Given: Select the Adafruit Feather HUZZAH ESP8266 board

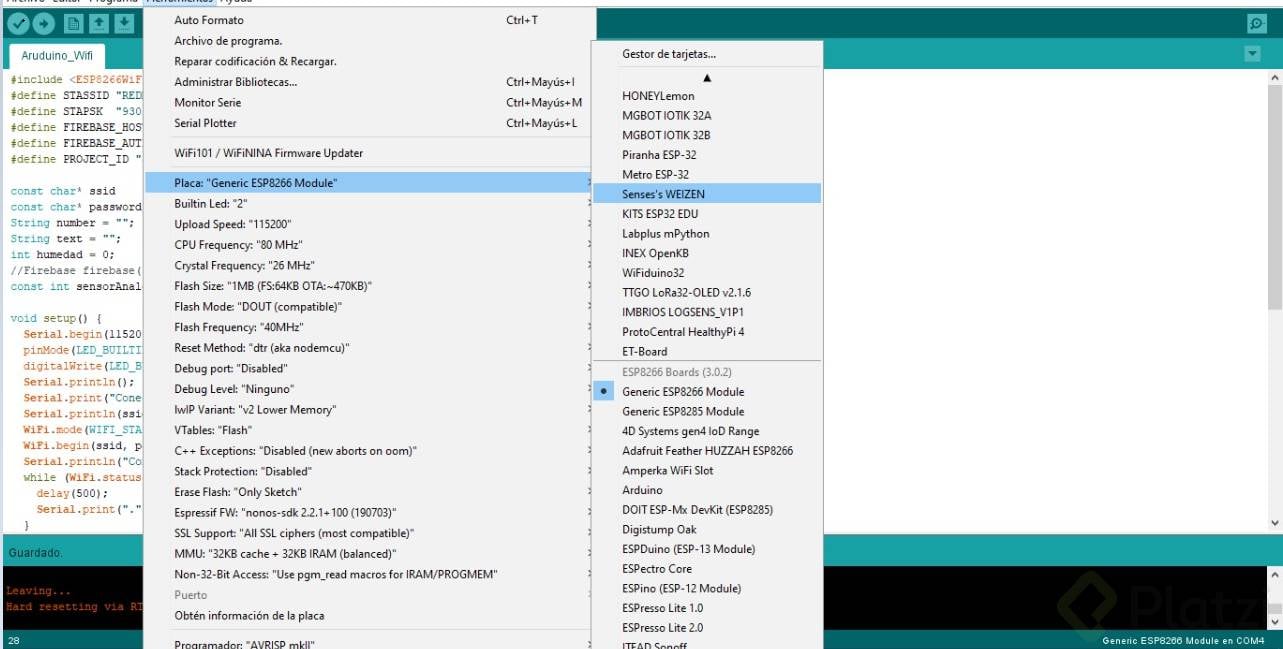Looking at the screenshot, I should [707, 451].
